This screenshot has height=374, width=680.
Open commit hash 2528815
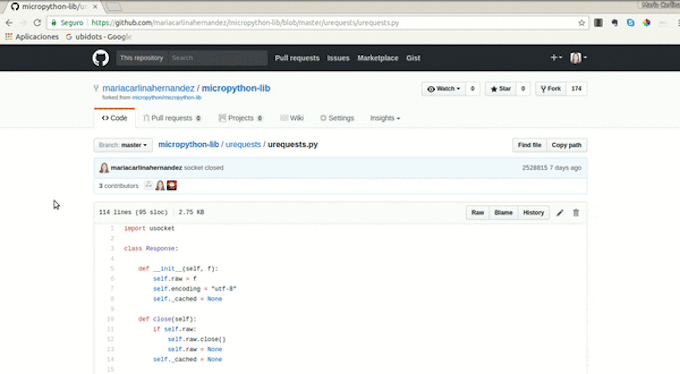(x=535, y=168)
